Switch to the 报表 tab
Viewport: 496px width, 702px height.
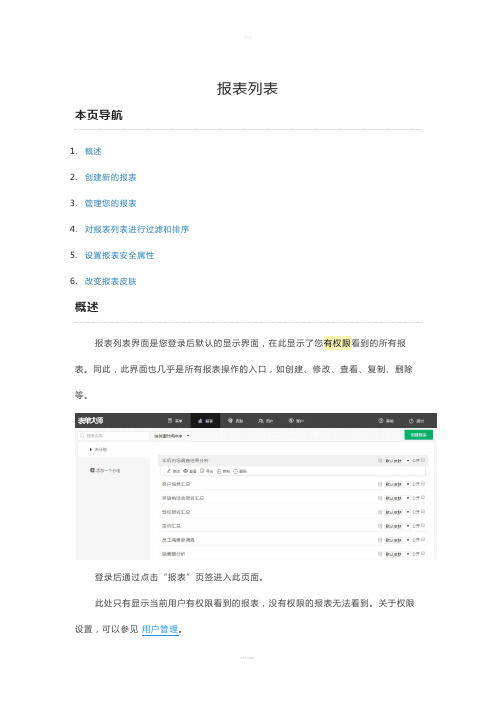[x=205, y=420]
